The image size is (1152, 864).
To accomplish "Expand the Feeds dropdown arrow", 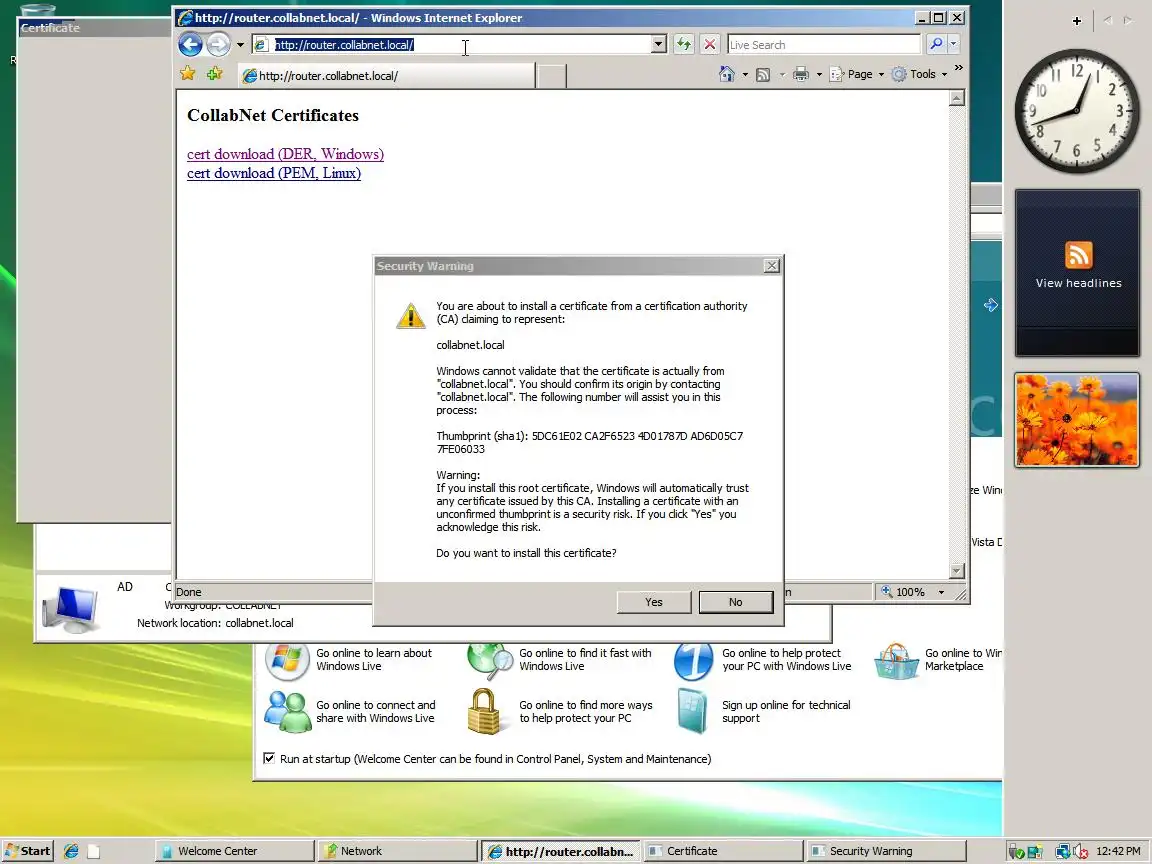I will coord(782,74).
